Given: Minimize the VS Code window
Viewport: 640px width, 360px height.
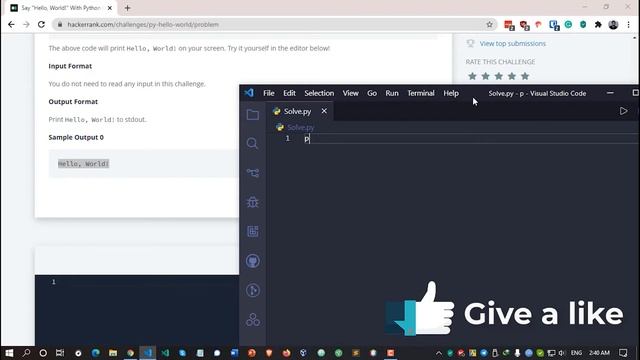Looking at the screenshot, I should point(610,93).
